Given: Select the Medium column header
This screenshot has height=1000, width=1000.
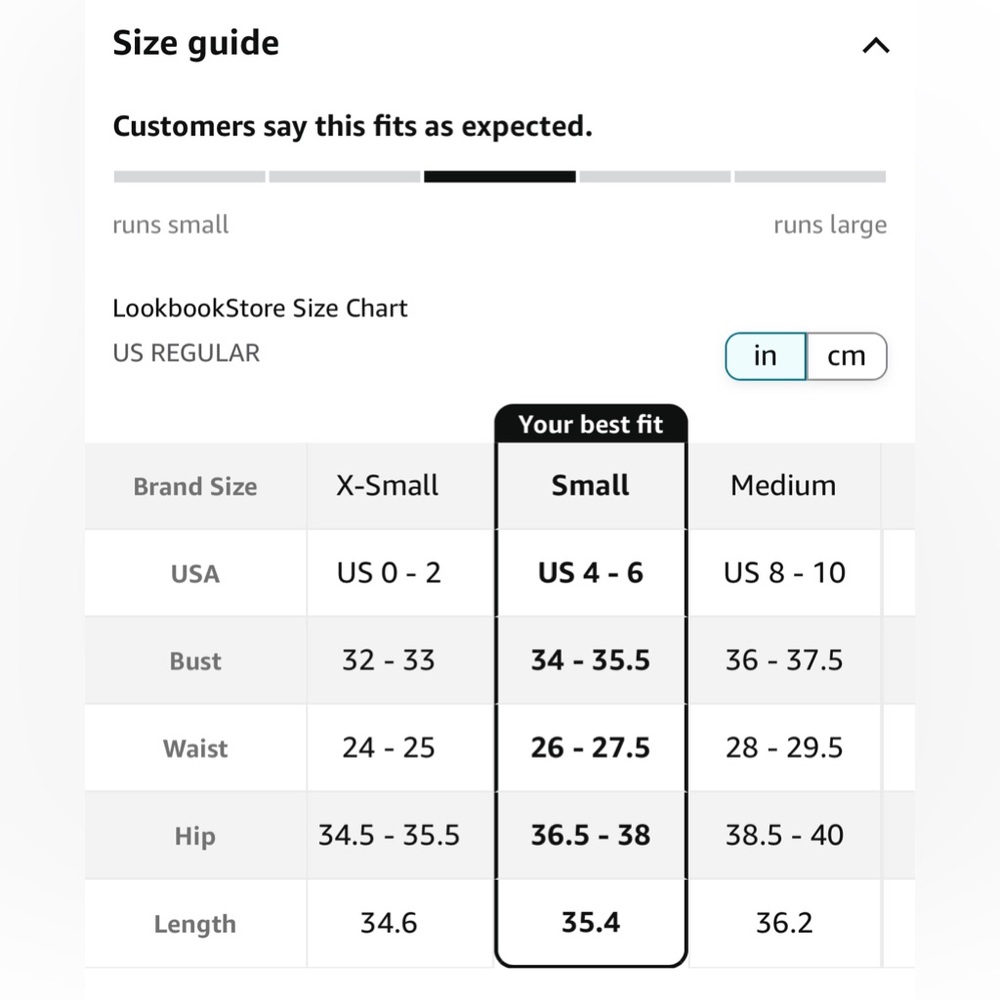Looking at the screenshot, I should (x=784, y=485).
